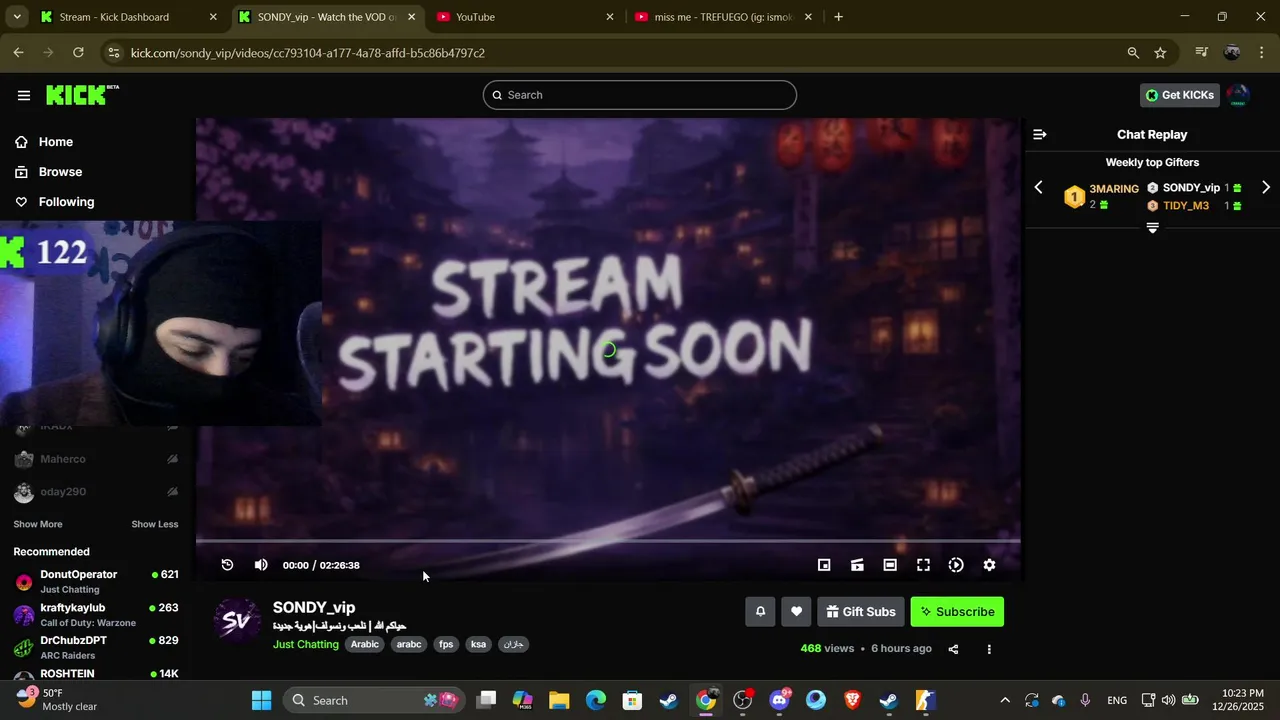Cast the video to a device
This screenshot has height=720, width=1280.
pos(857,565)
